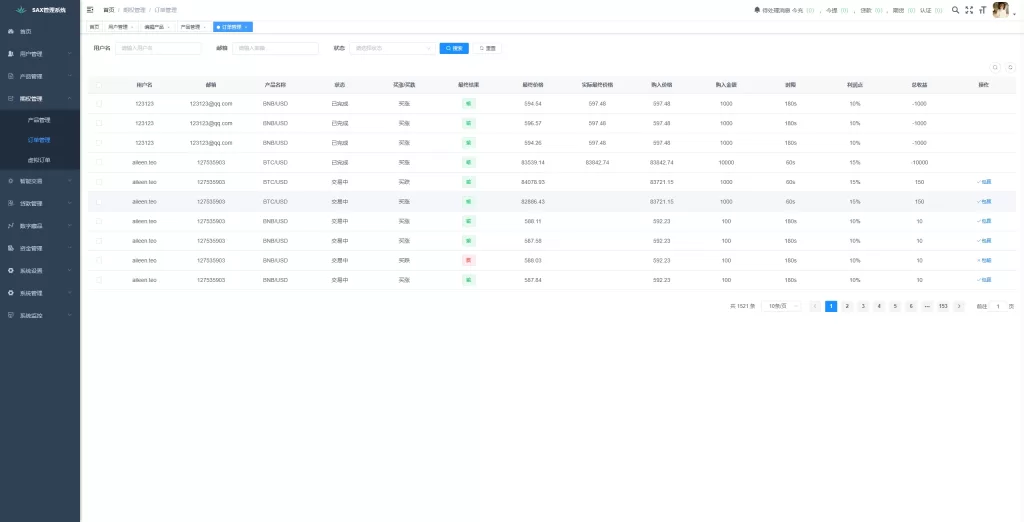Go to the next page with the right arrow
The height and width of the screenshot is (522, 1024).
click(959, 306)
